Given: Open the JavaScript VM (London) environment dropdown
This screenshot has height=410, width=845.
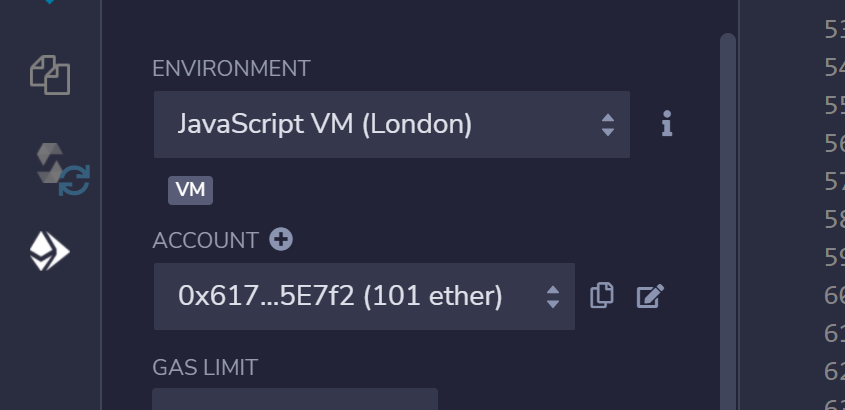Looking at the screenshot, I should point(392,124).
